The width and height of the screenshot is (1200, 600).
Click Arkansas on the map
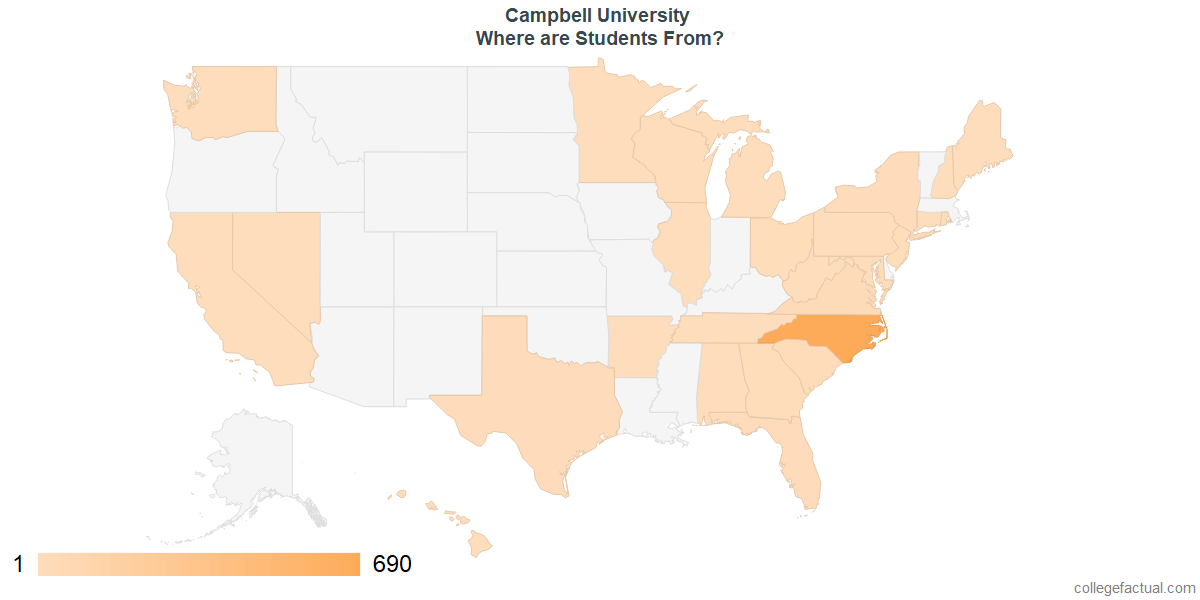tap(637, 347)
